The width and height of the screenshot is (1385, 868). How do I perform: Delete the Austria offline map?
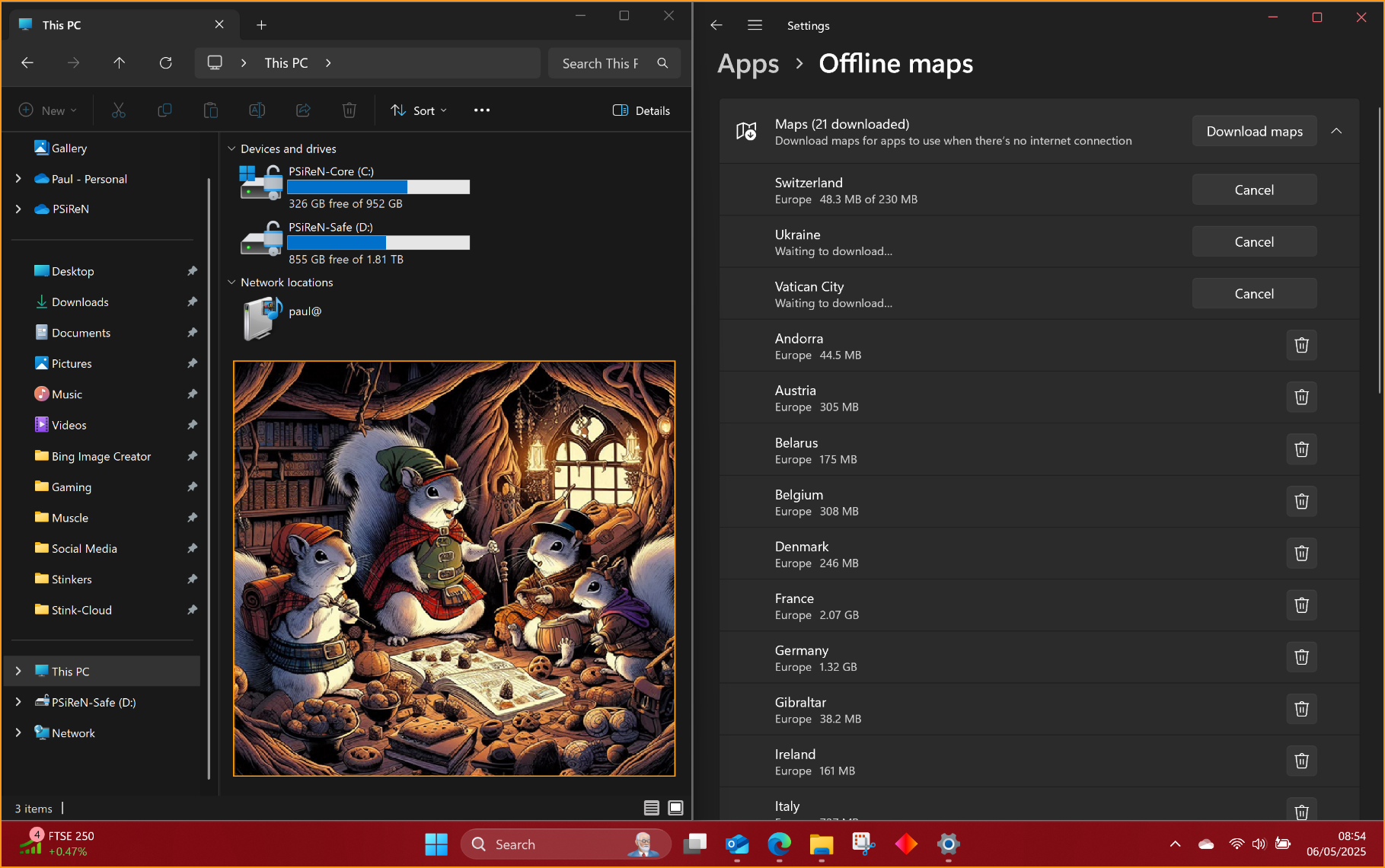tap(1301, 397)
